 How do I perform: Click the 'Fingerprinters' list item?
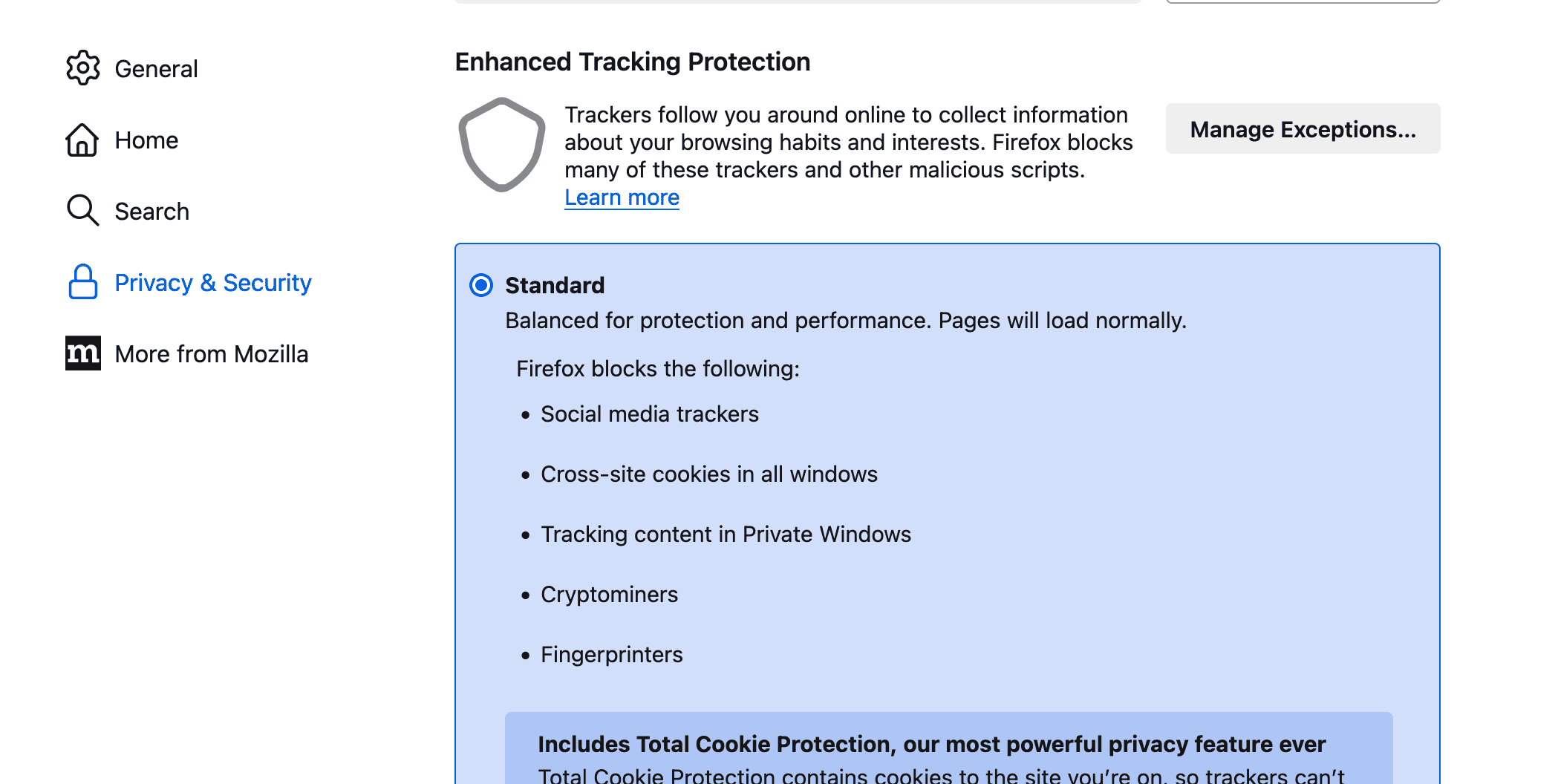tap(611, 655)
